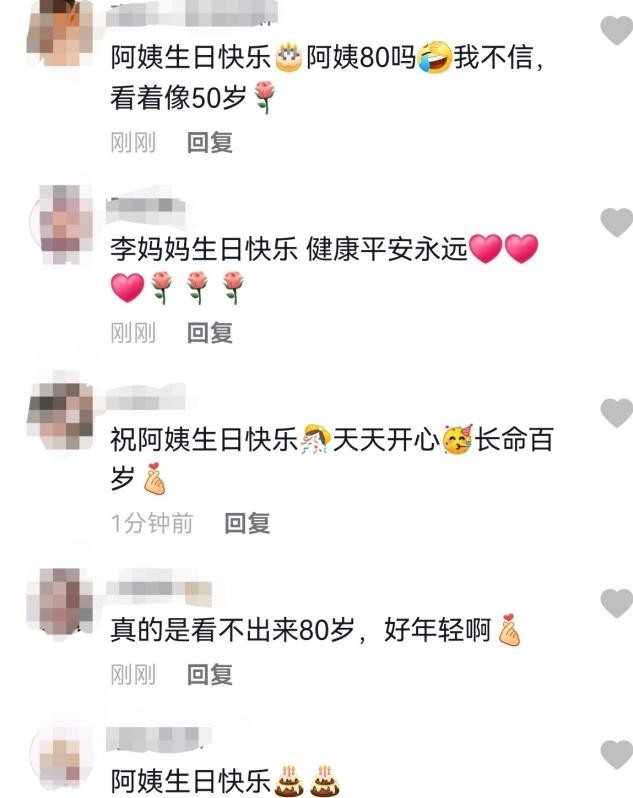Reply to the 长命百岁 comment
633x798 pixels.
click(247, 523)
